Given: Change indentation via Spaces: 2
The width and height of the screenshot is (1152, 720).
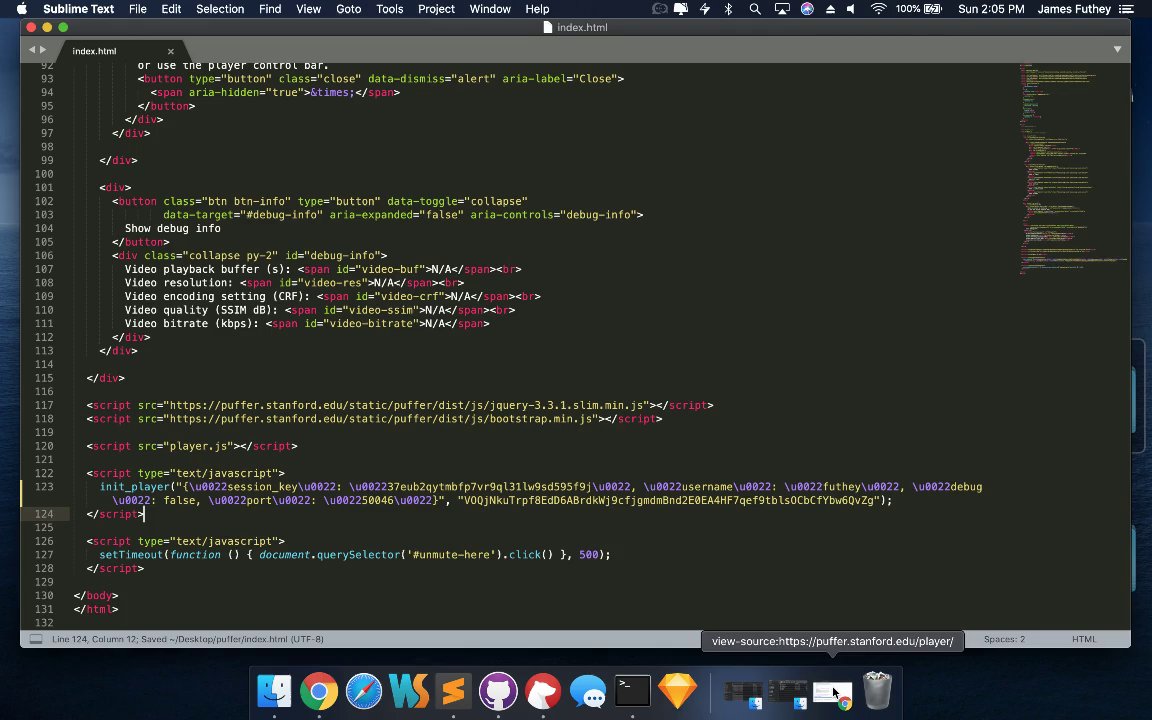Looking at the screenshot, I should tap(1004, 639).
